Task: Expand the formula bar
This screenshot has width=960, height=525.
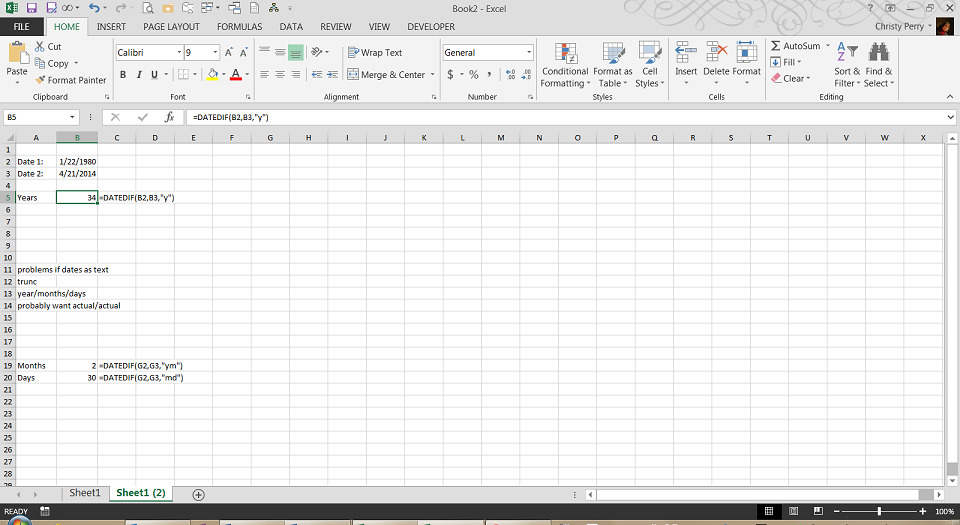Action: pyautogui.click(x=950, y=117)
